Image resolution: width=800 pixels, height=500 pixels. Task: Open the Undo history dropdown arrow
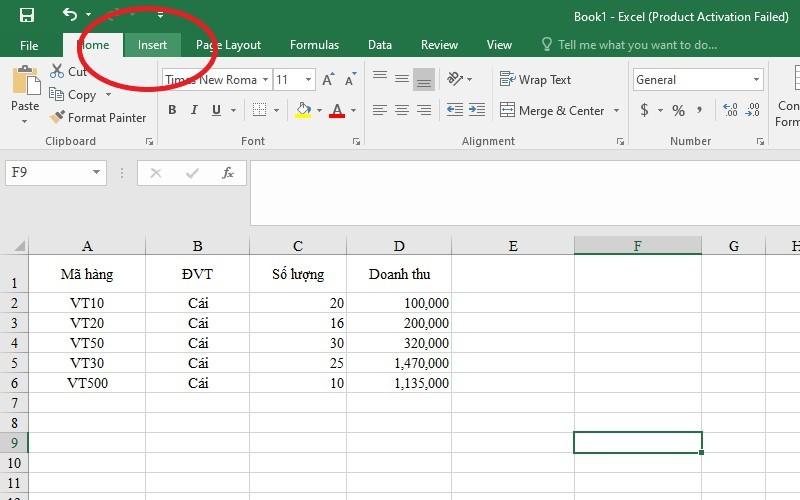click(89, 15)
